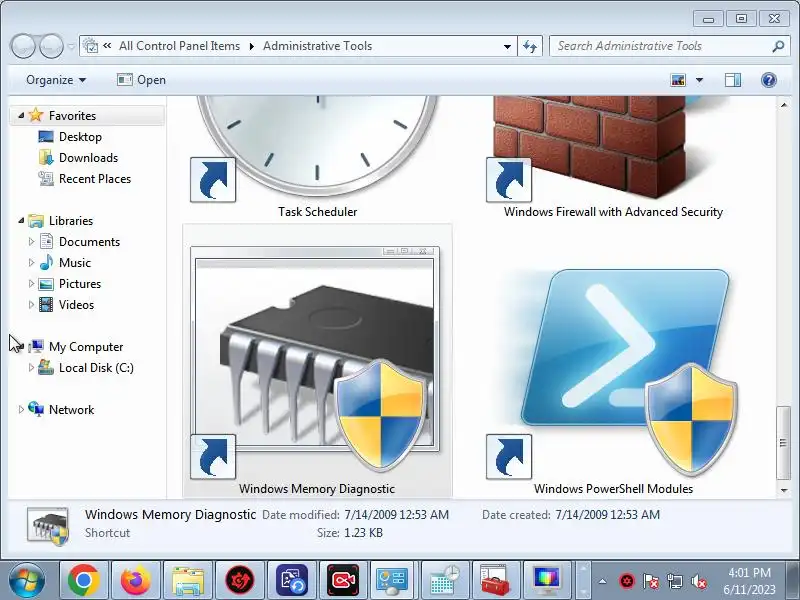Launch Firefox from taskbar

[x=136, y=580]
